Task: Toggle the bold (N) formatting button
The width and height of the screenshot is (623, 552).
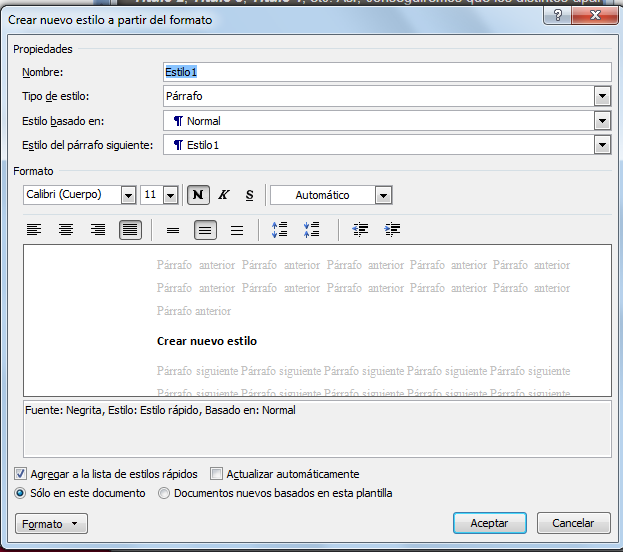Action: [x=198, y=195]
